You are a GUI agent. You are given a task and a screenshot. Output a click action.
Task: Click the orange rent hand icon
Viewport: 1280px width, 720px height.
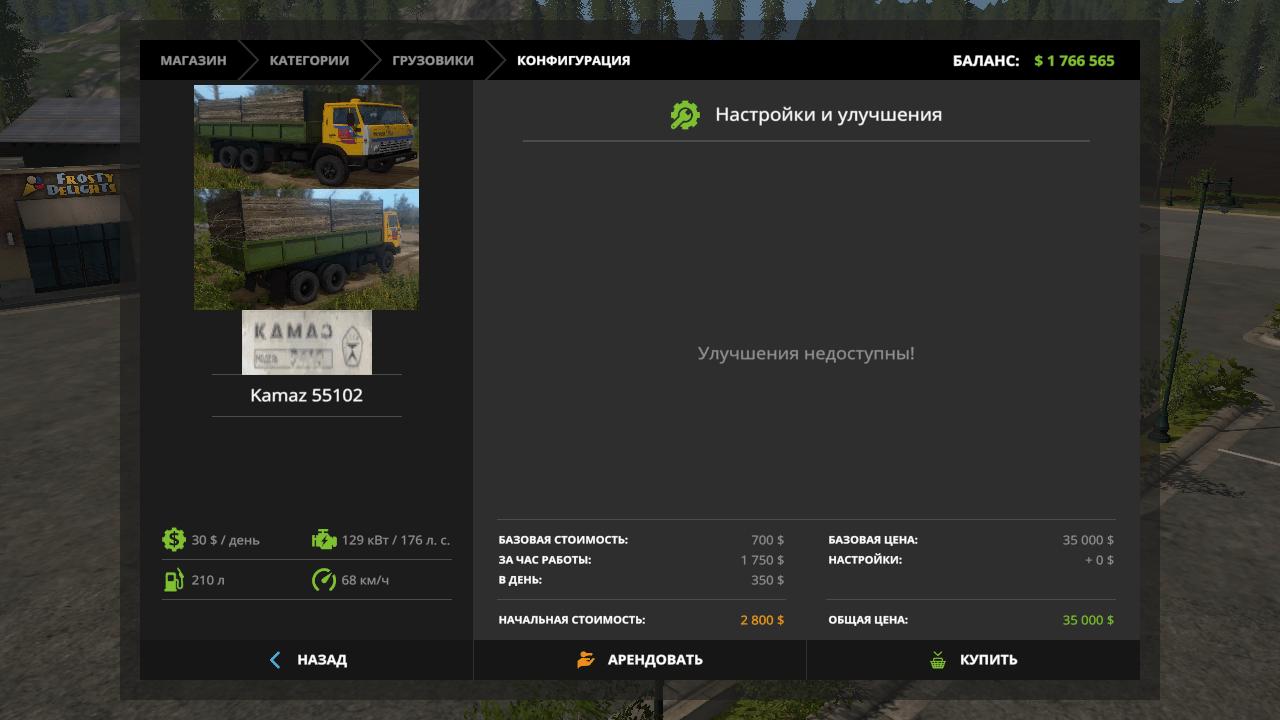click(586, 660)
